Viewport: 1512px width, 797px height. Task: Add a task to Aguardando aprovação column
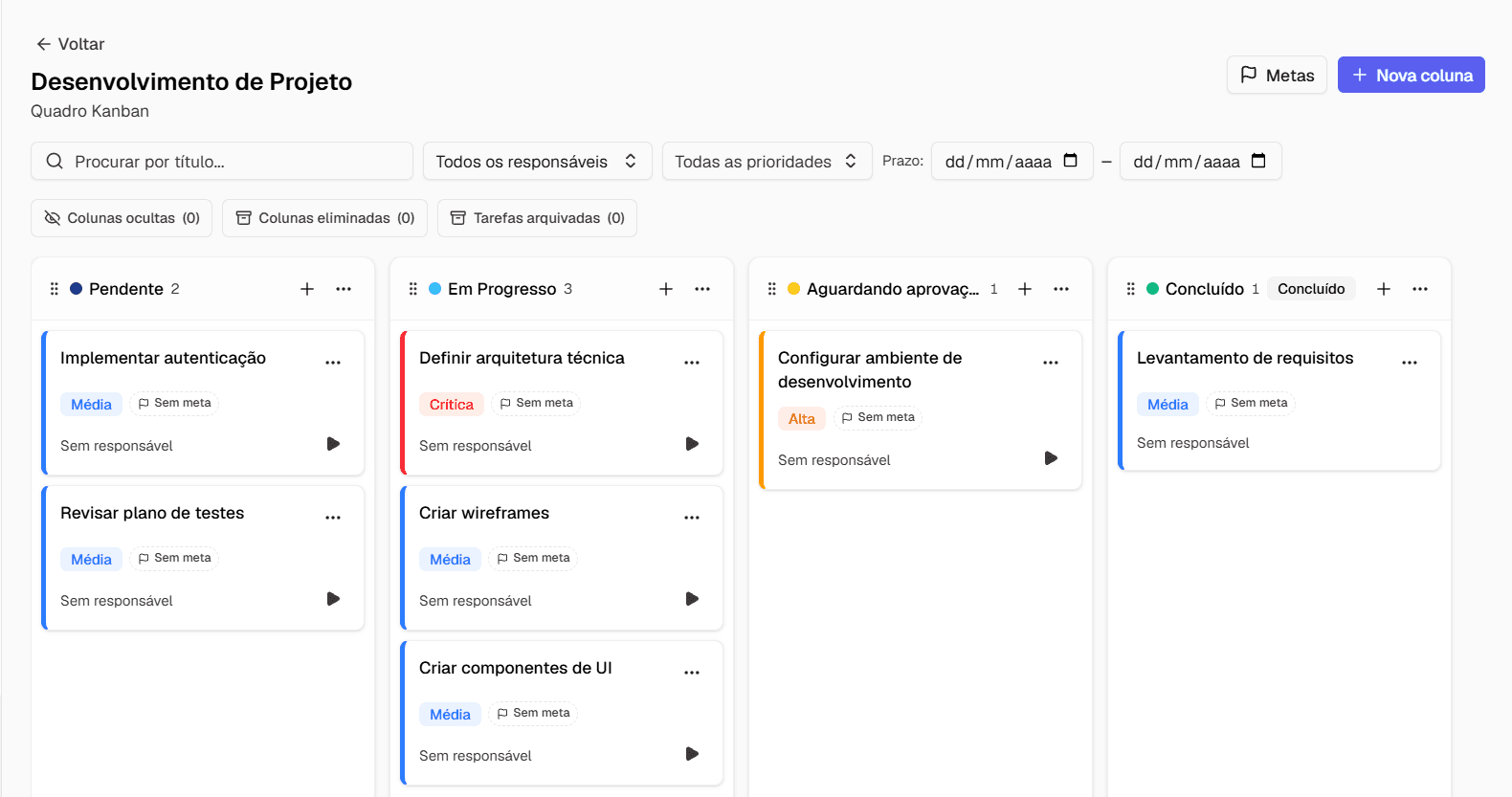(x=1025, y=289)
